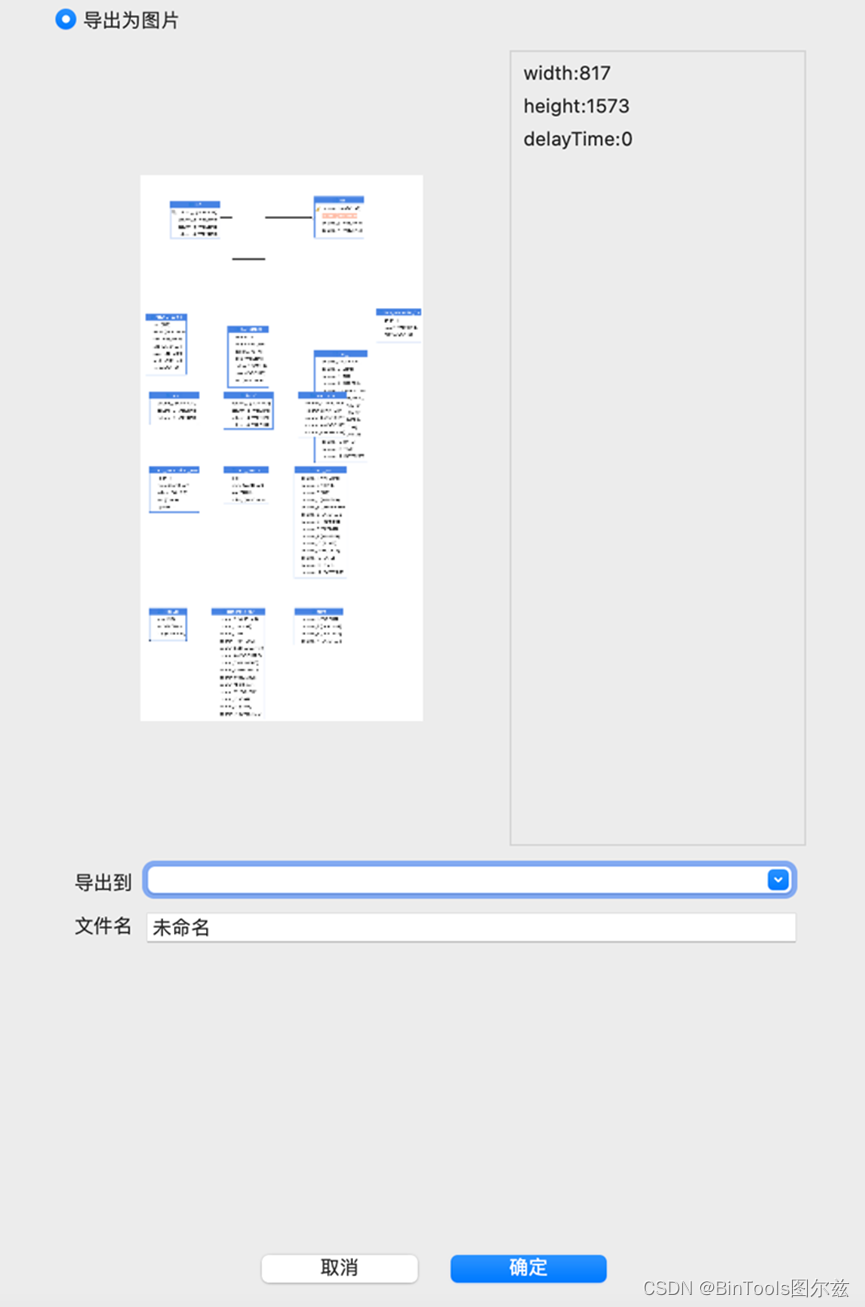
Task: Select the top-left table in the preview
Action: 196,218
